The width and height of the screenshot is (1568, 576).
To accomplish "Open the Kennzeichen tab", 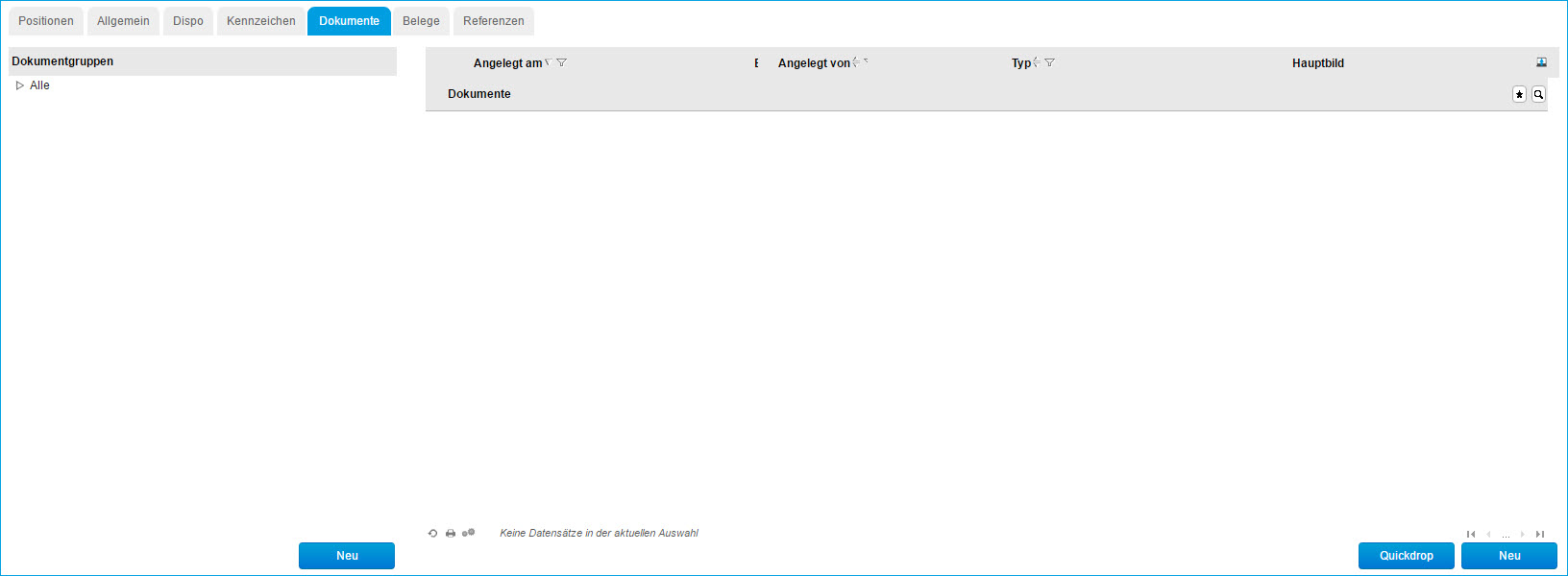I will click(x=261, y=21).
